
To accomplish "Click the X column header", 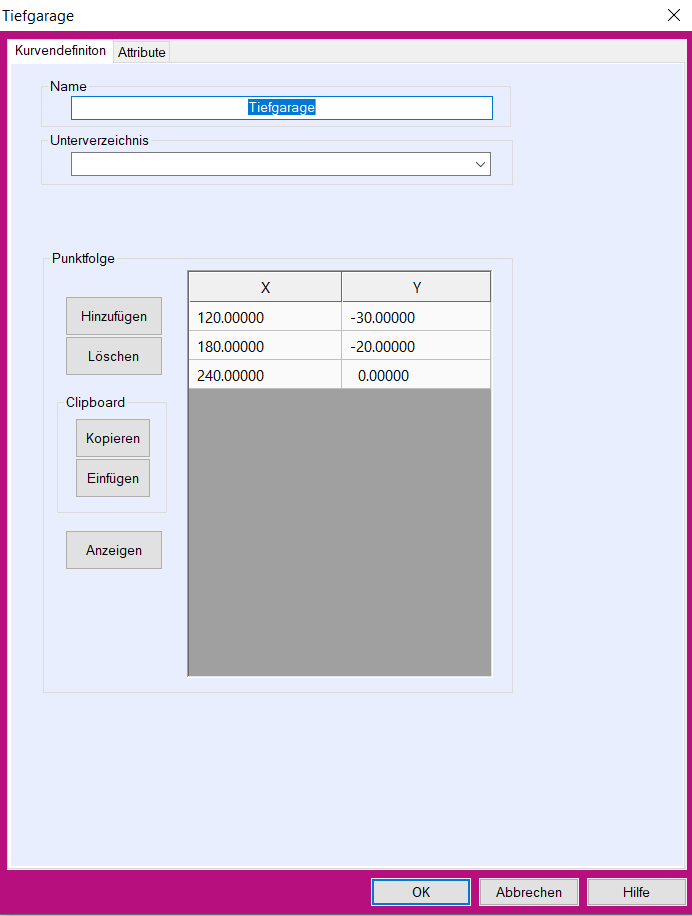I will [265, 287].
